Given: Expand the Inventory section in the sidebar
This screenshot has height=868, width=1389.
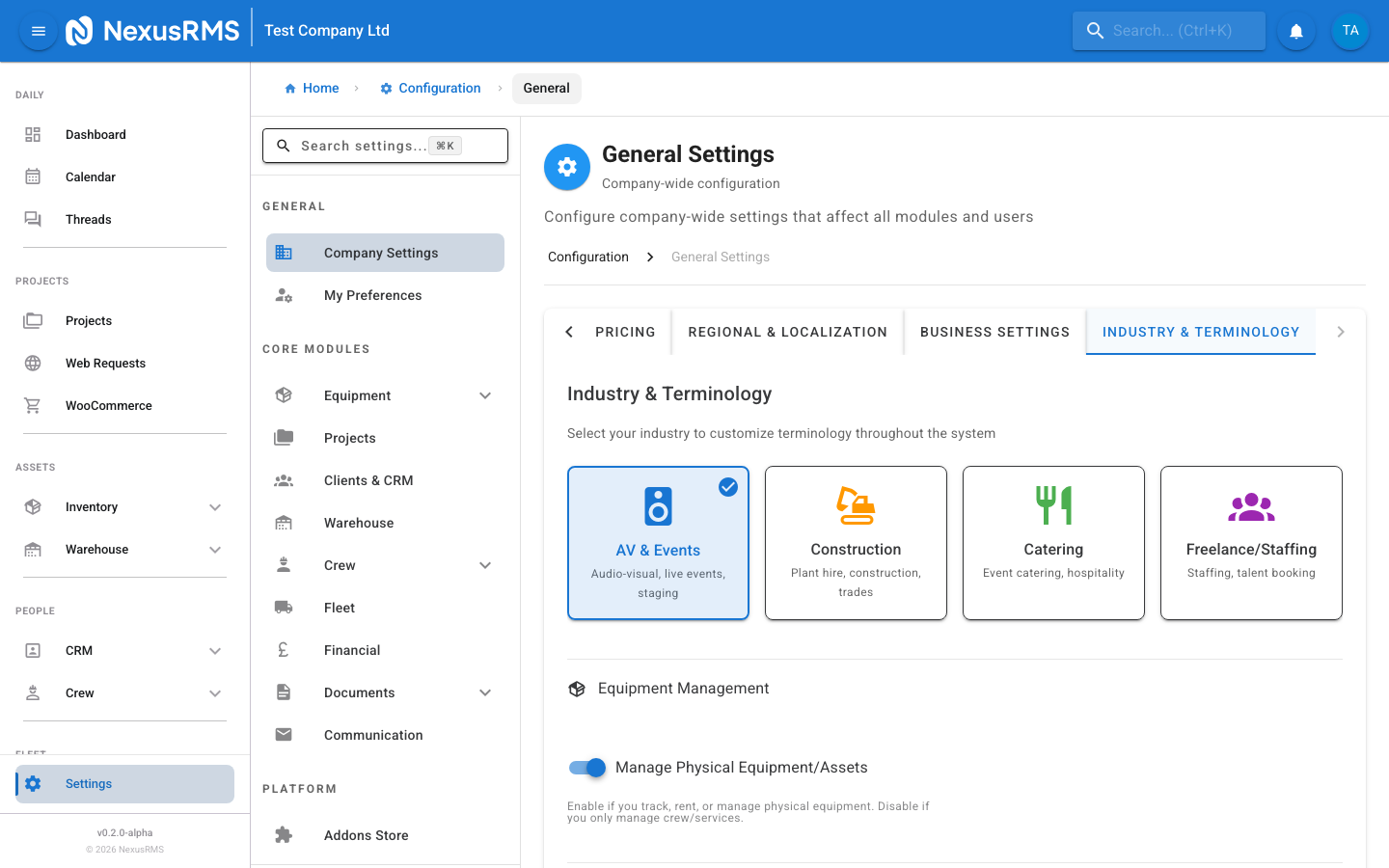Looking at the screenshot, I should [215, 506].
